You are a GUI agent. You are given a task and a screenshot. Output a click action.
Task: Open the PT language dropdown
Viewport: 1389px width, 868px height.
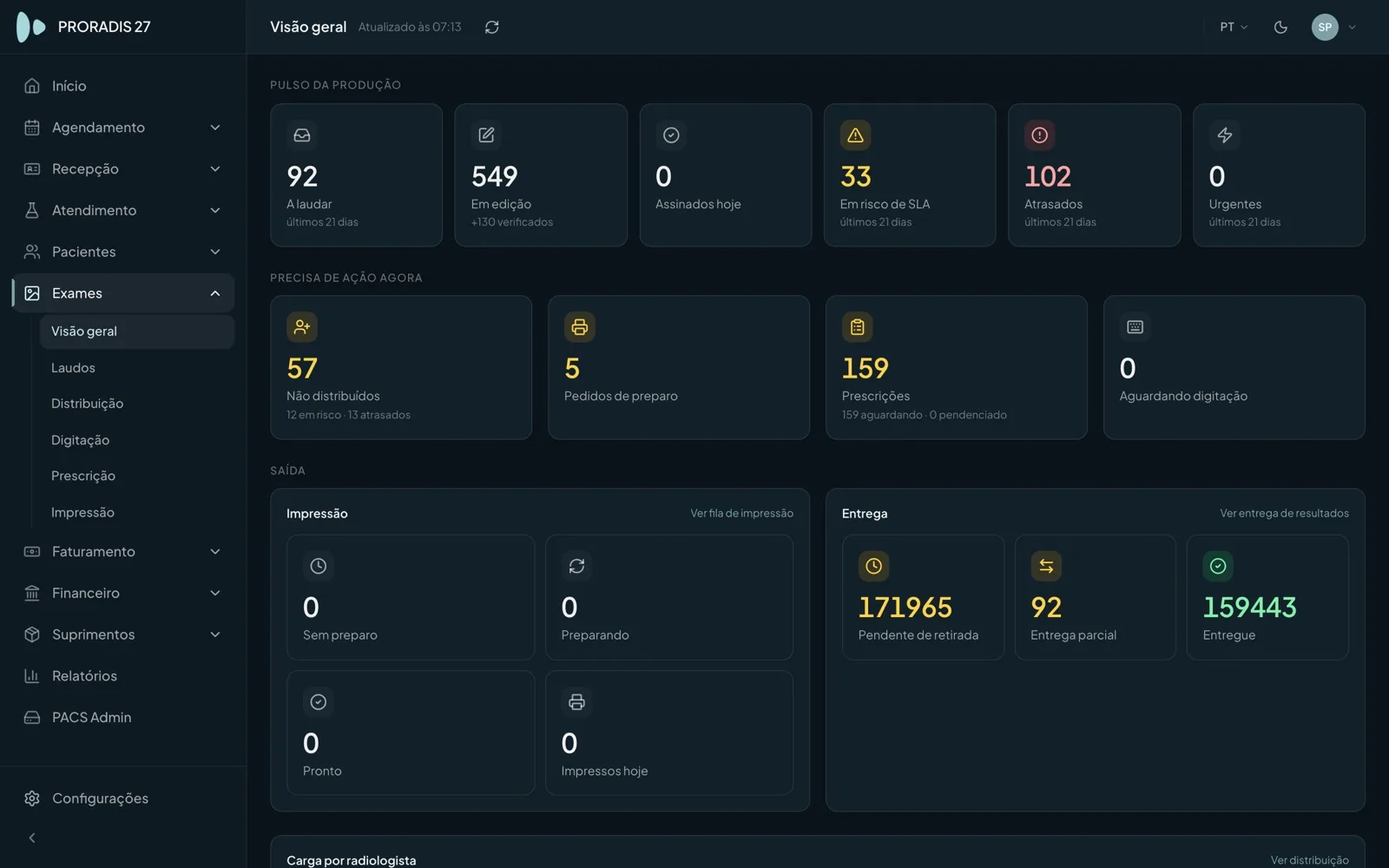[1234, 27]
